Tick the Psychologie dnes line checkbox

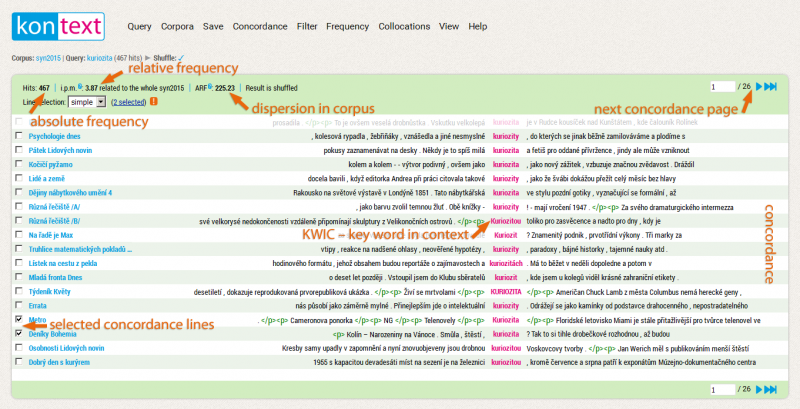(20, 136)
